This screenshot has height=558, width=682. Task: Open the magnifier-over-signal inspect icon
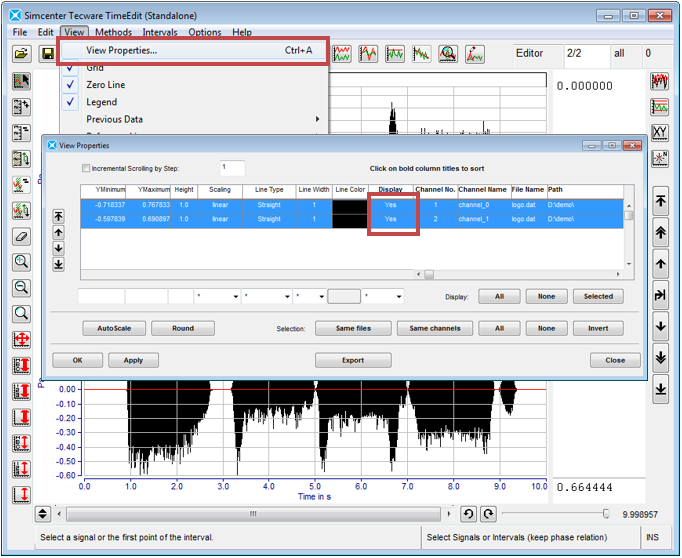coord(448,54)
